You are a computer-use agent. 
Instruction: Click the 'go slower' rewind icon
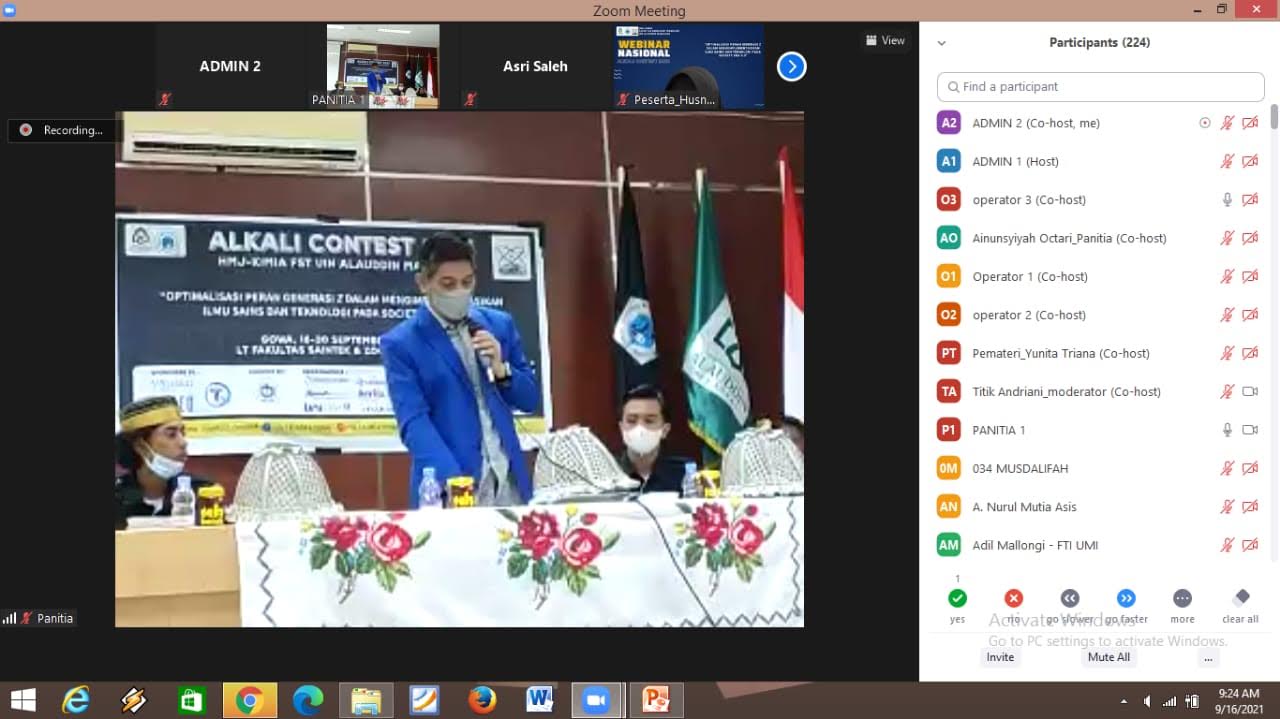[1069, 598]
